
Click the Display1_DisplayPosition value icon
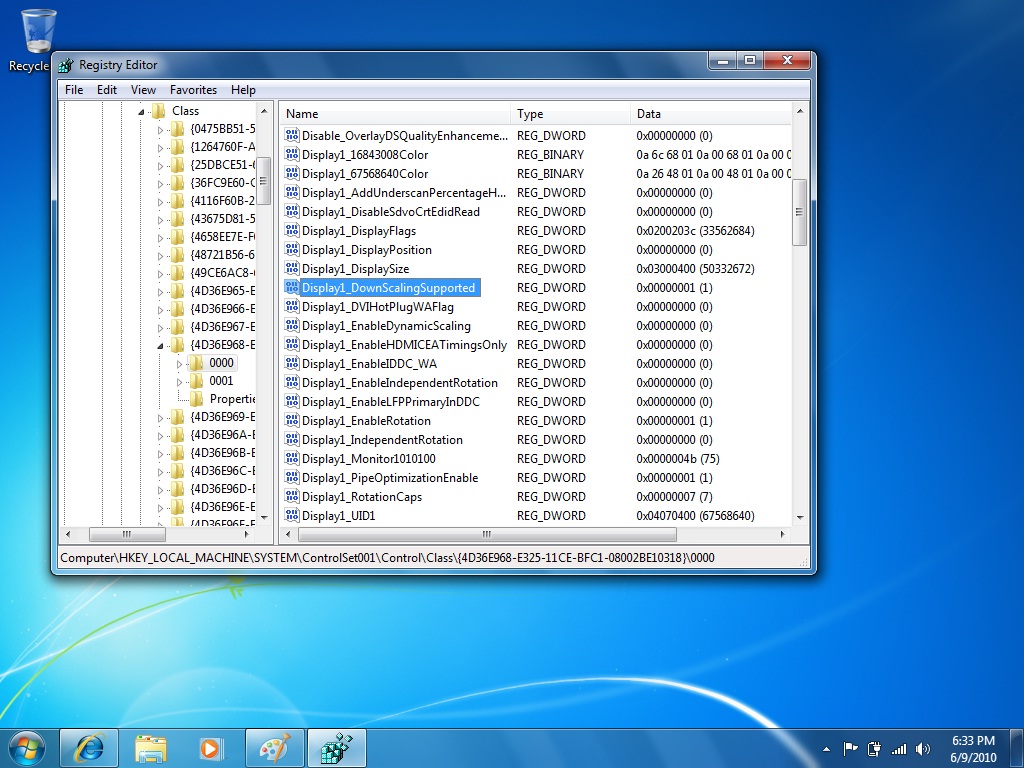pos(292,249)
